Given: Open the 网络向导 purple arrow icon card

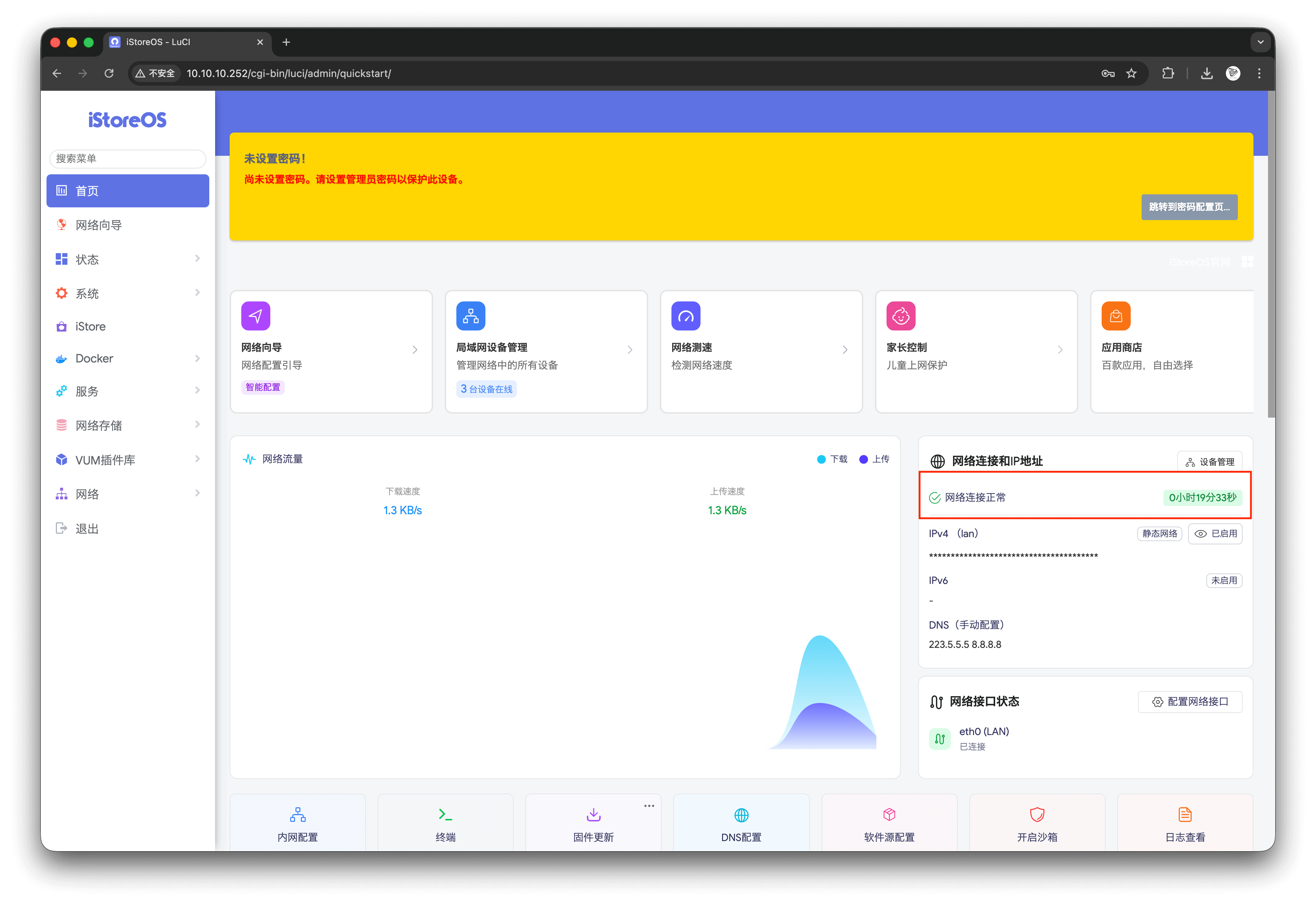Looking at the screenshot, I should pos(255,316).
